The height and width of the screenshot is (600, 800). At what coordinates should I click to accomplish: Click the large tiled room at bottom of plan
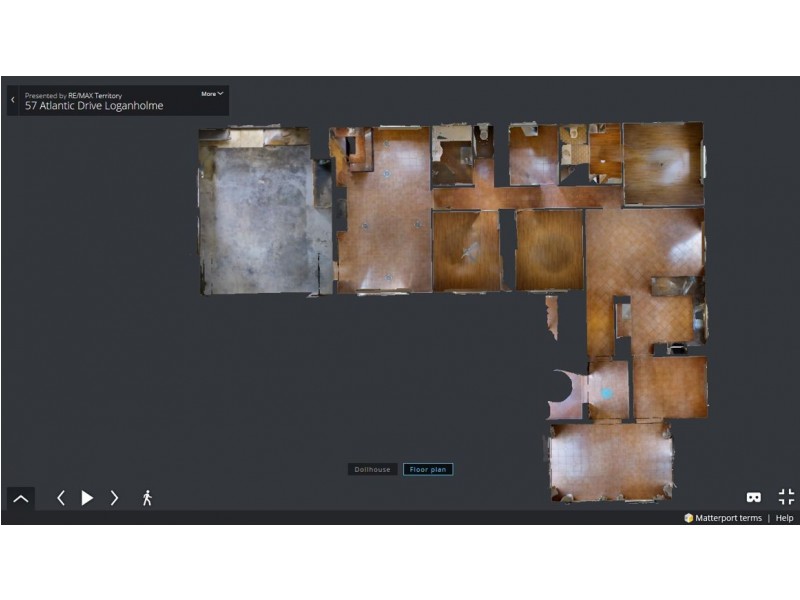click(608, 460)
